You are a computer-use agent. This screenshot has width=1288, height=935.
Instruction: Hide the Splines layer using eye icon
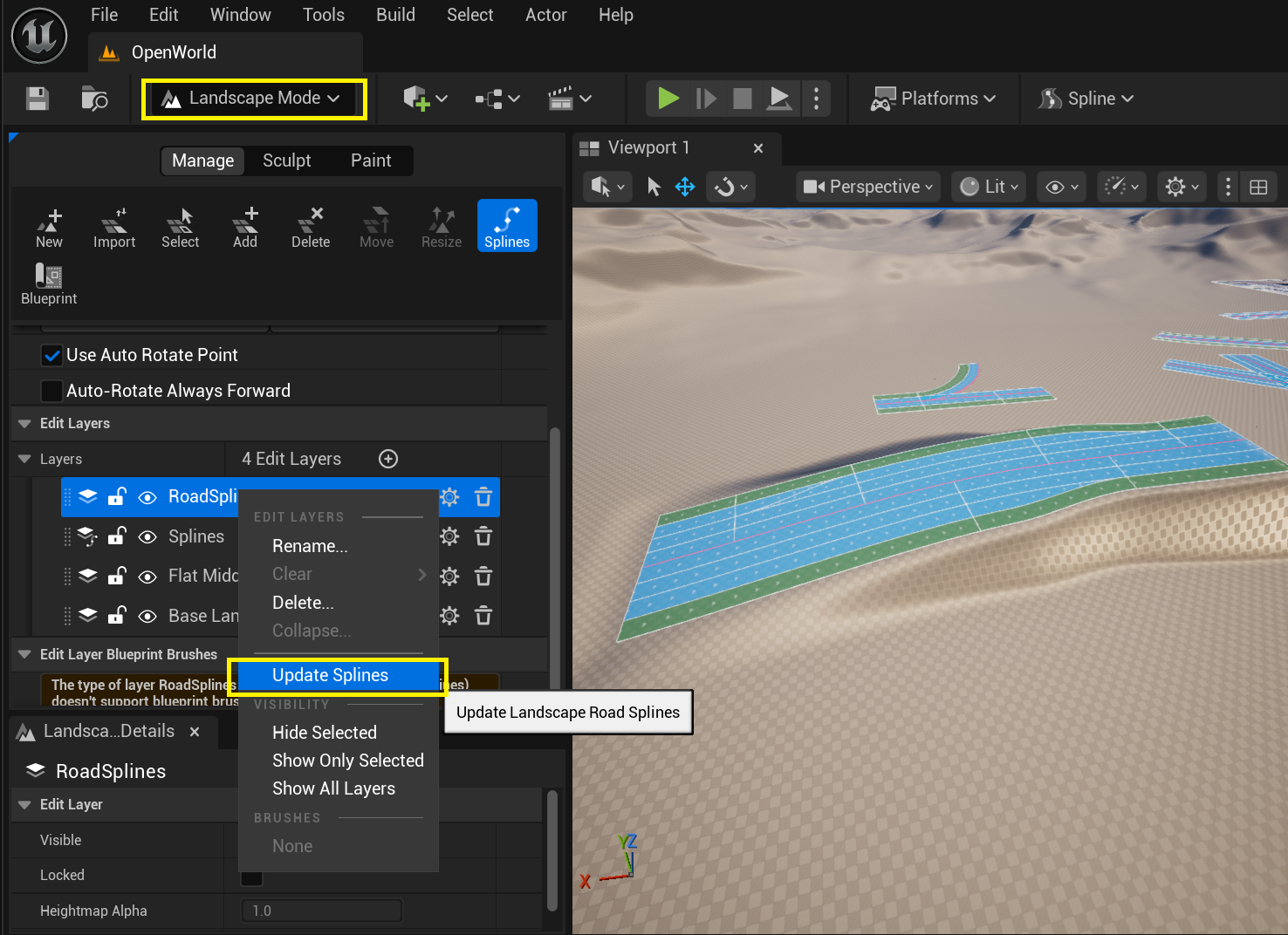(147, 536)
